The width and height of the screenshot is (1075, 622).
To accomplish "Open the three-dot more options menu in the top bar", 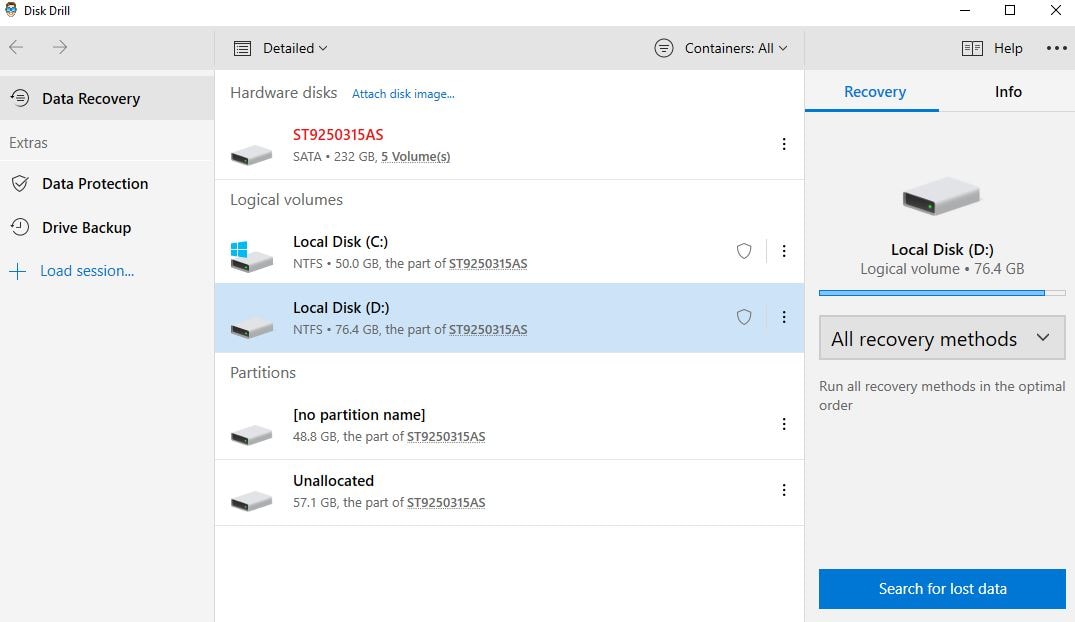I will [1056, 48].
